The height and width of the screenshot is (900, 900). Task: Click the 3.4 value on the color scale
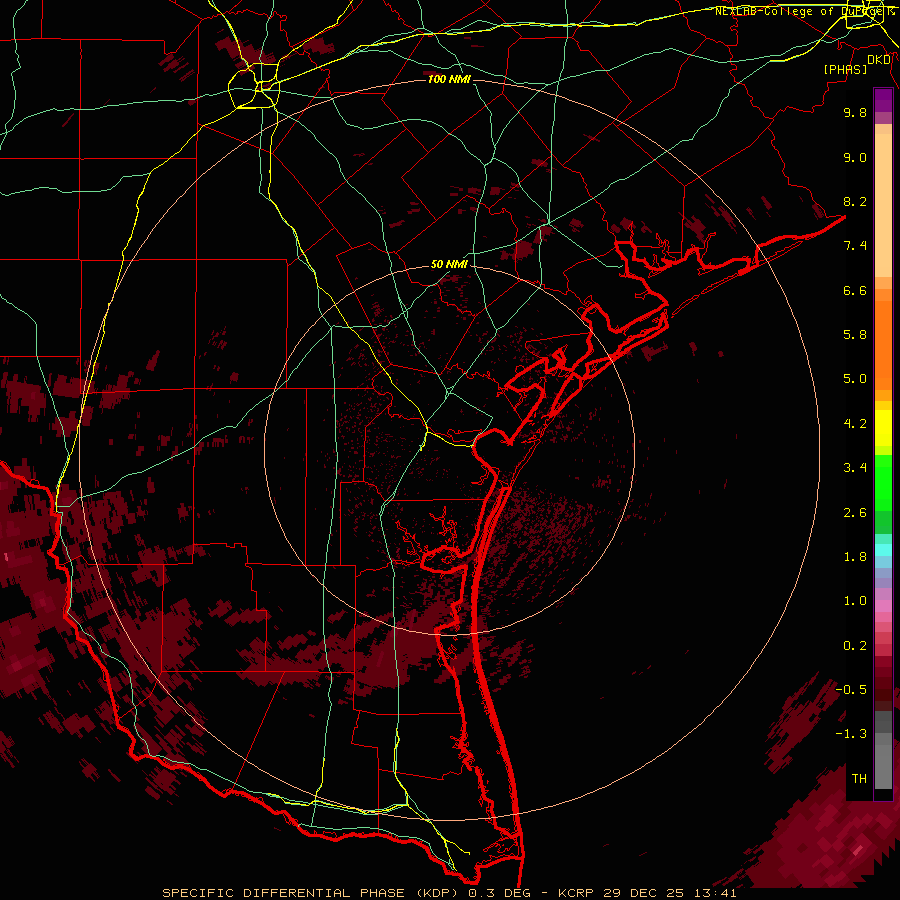tap(855, 468)
